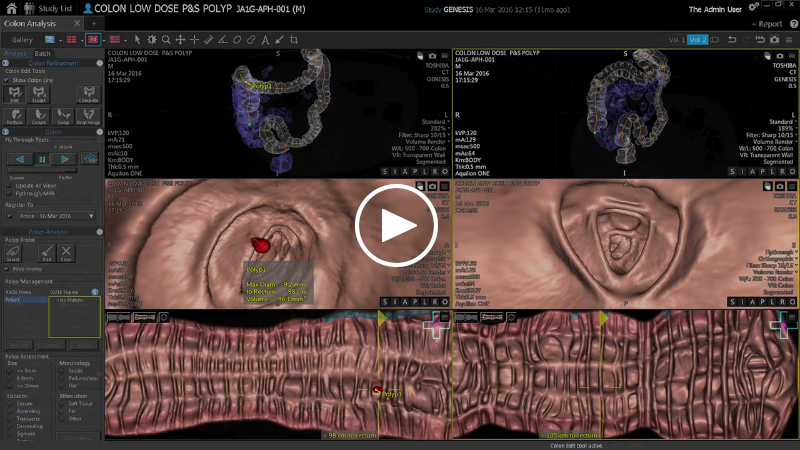Click the reset-all undo icon
The height and width of the screenshot is (450, 800).
pos(760,40)
